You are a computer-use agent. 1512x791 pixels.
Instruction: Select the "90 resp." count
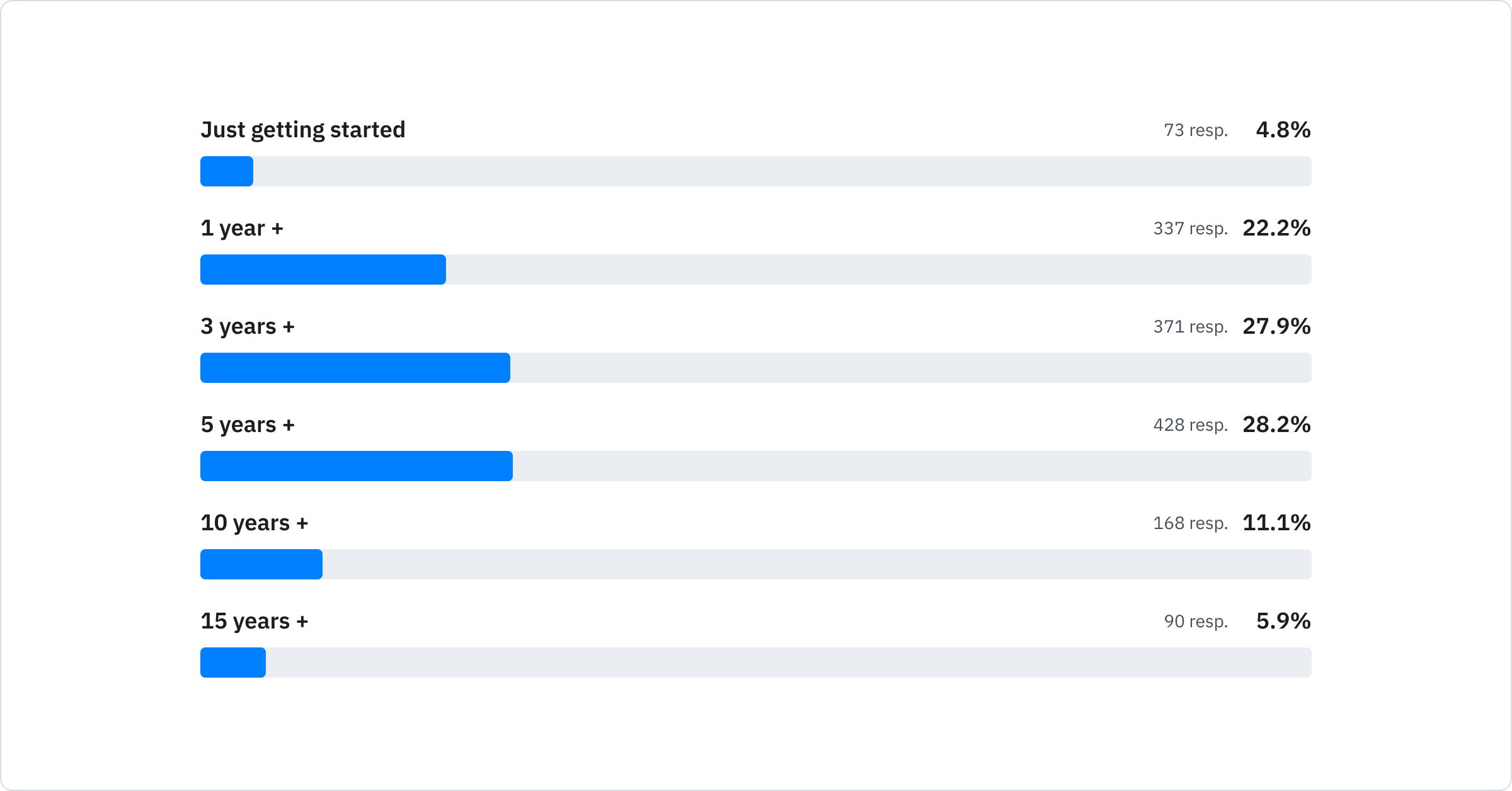tap(1196, 622)
